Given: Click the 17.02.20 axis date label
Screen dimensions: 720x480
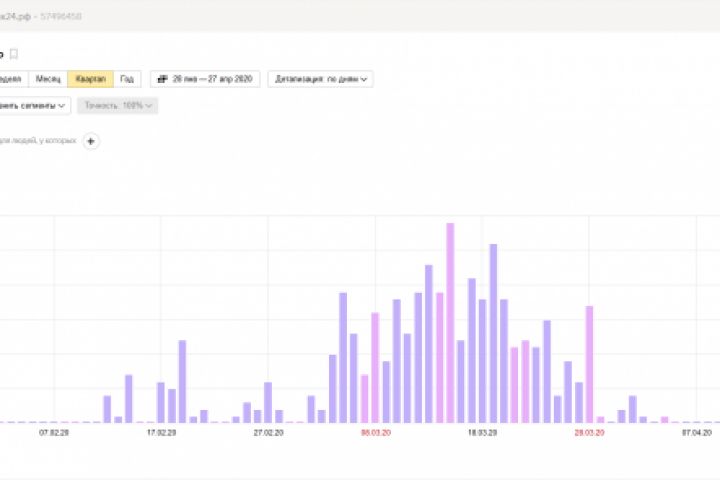Looking at the screenshot, I should tap(161, 433).
